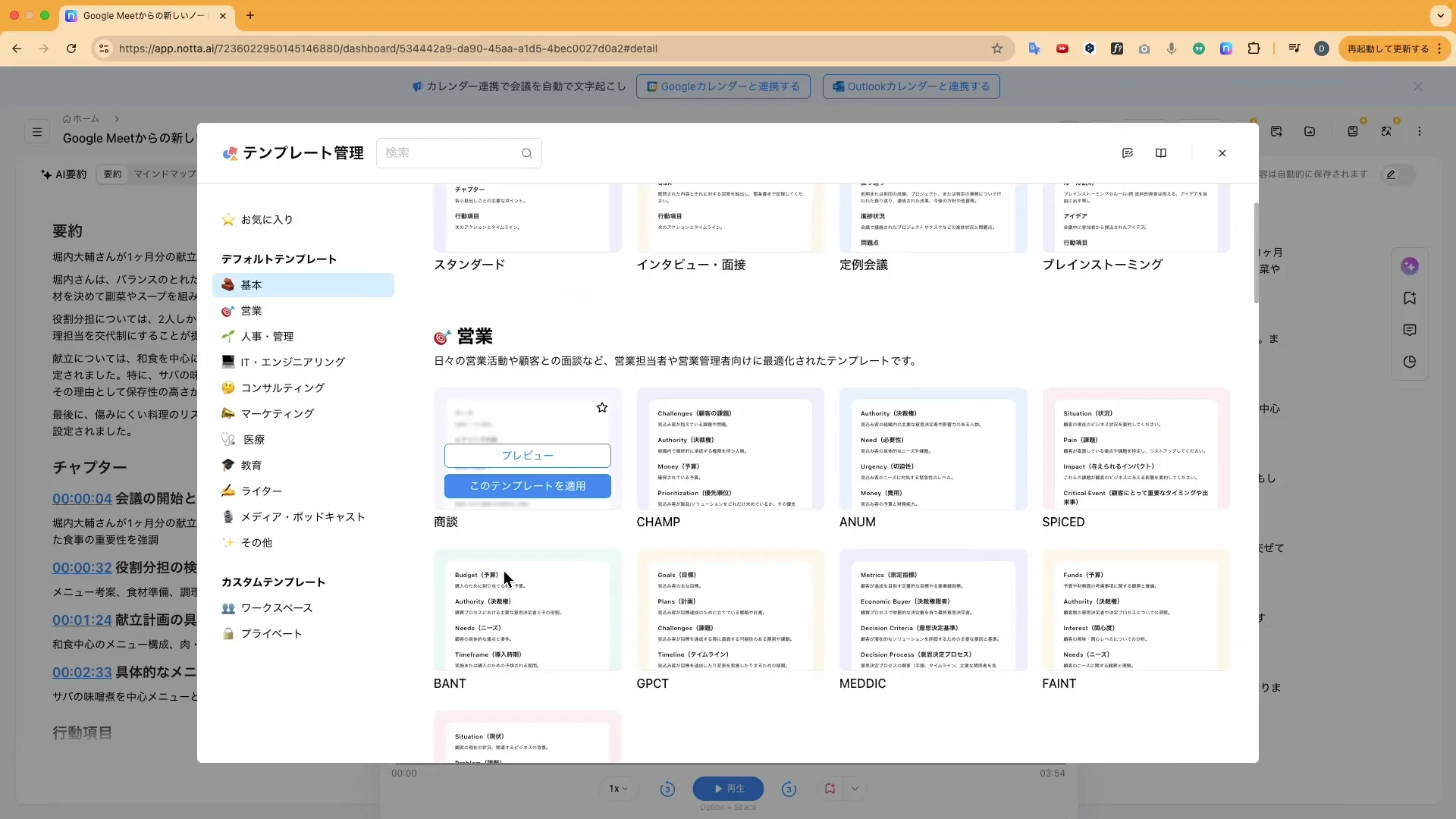Screen dimensions: 1456x819
Task: Click the skip-forward 3 seconds playback icon
Action: tap(789, 789)
